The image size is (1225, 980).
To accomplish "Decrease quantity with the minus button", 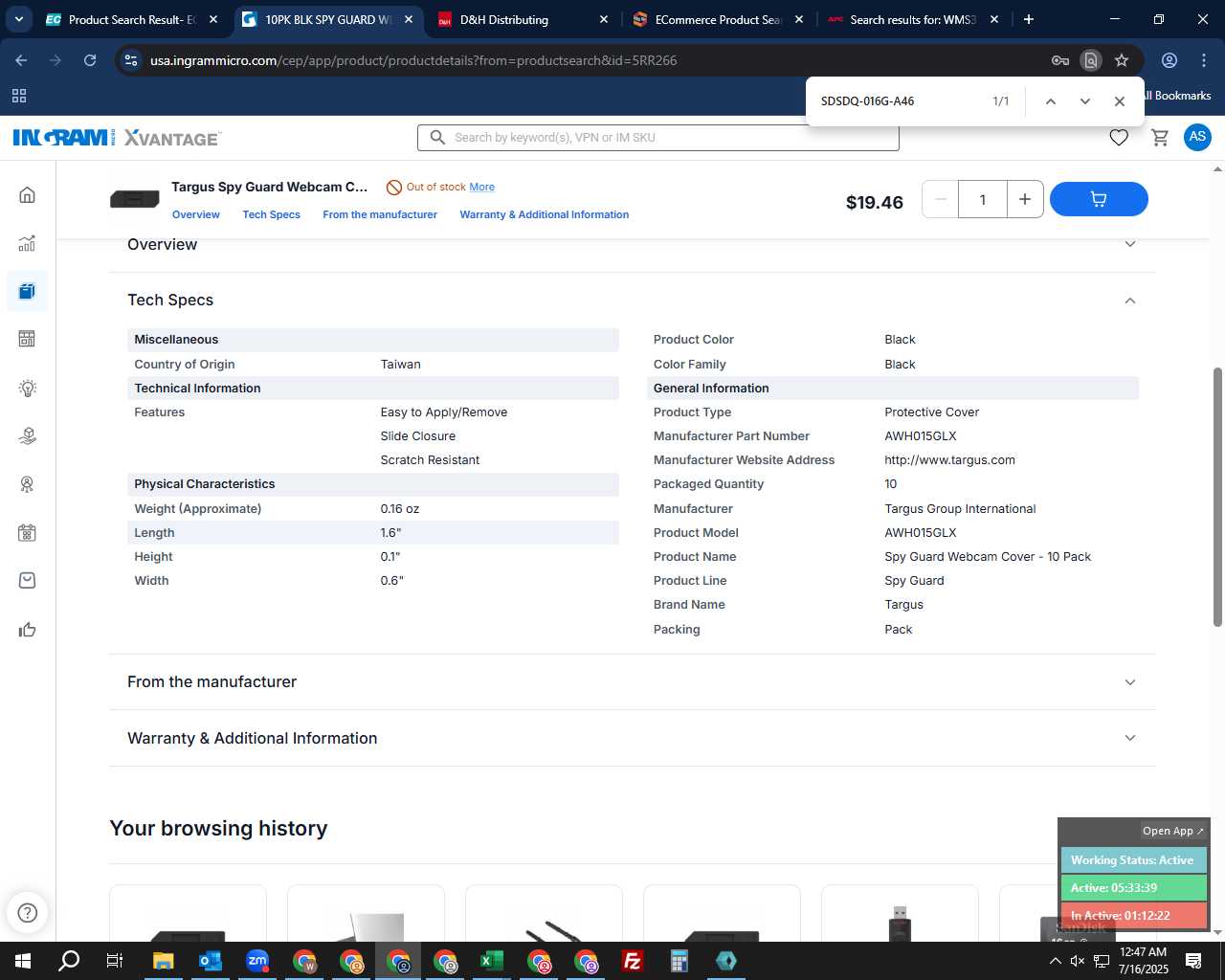I will (x=941, y=199).
